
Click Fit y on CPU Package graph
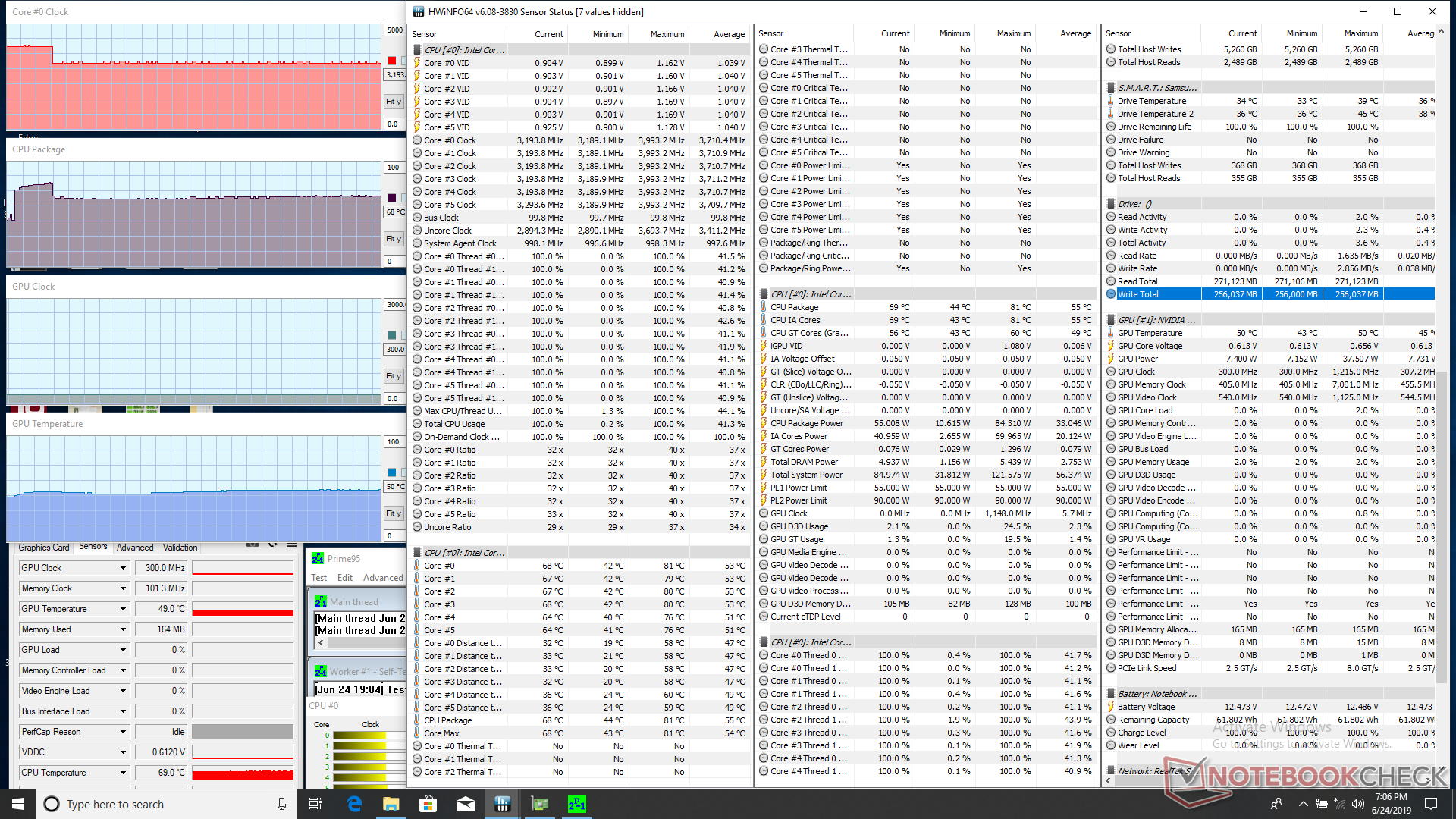click(x=394, y=239)
